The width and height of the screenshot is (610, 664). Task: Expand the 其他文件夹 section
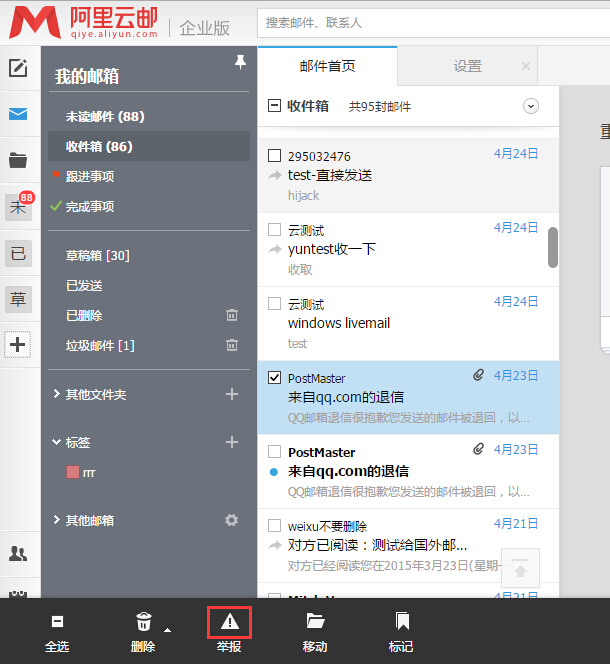[57, 395]
